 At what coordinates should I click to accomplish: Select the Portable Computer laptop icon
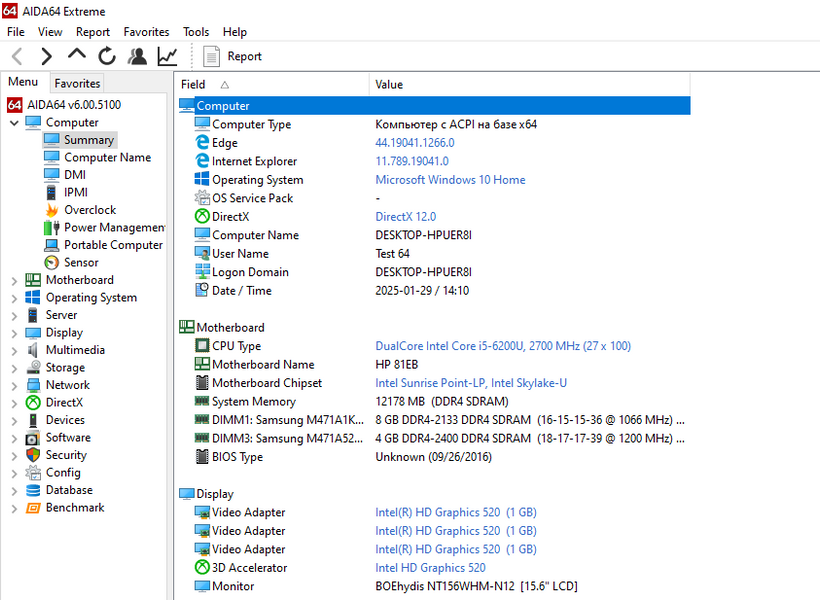pyautogui.click(x=51, y=245)
